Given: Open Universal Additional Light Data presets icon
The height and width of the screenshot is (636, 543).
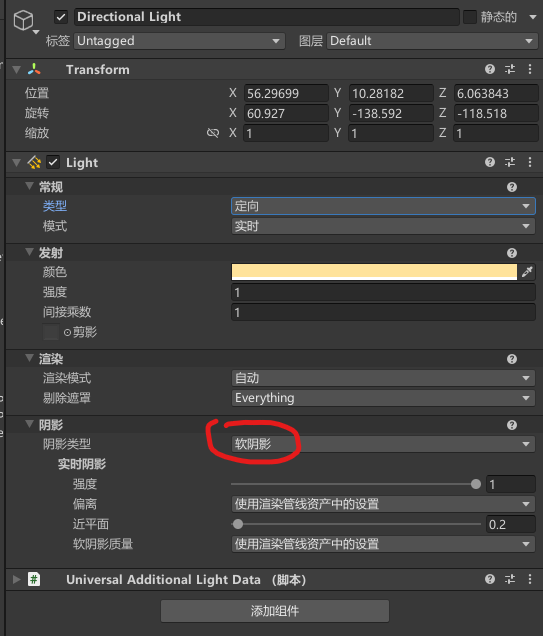Looking at the screenshot, I should [x=510, y=579].
